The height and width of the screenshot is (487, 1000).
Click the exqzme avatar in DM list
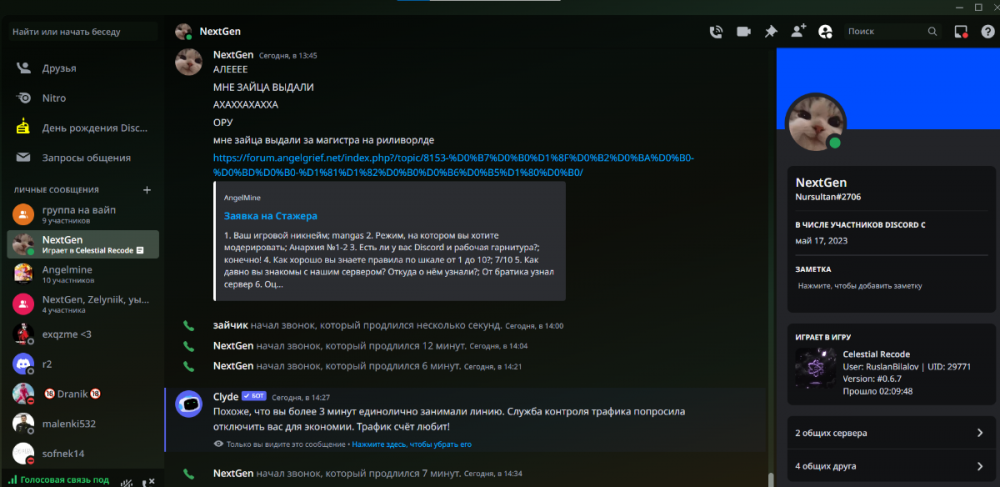(23, 334)
